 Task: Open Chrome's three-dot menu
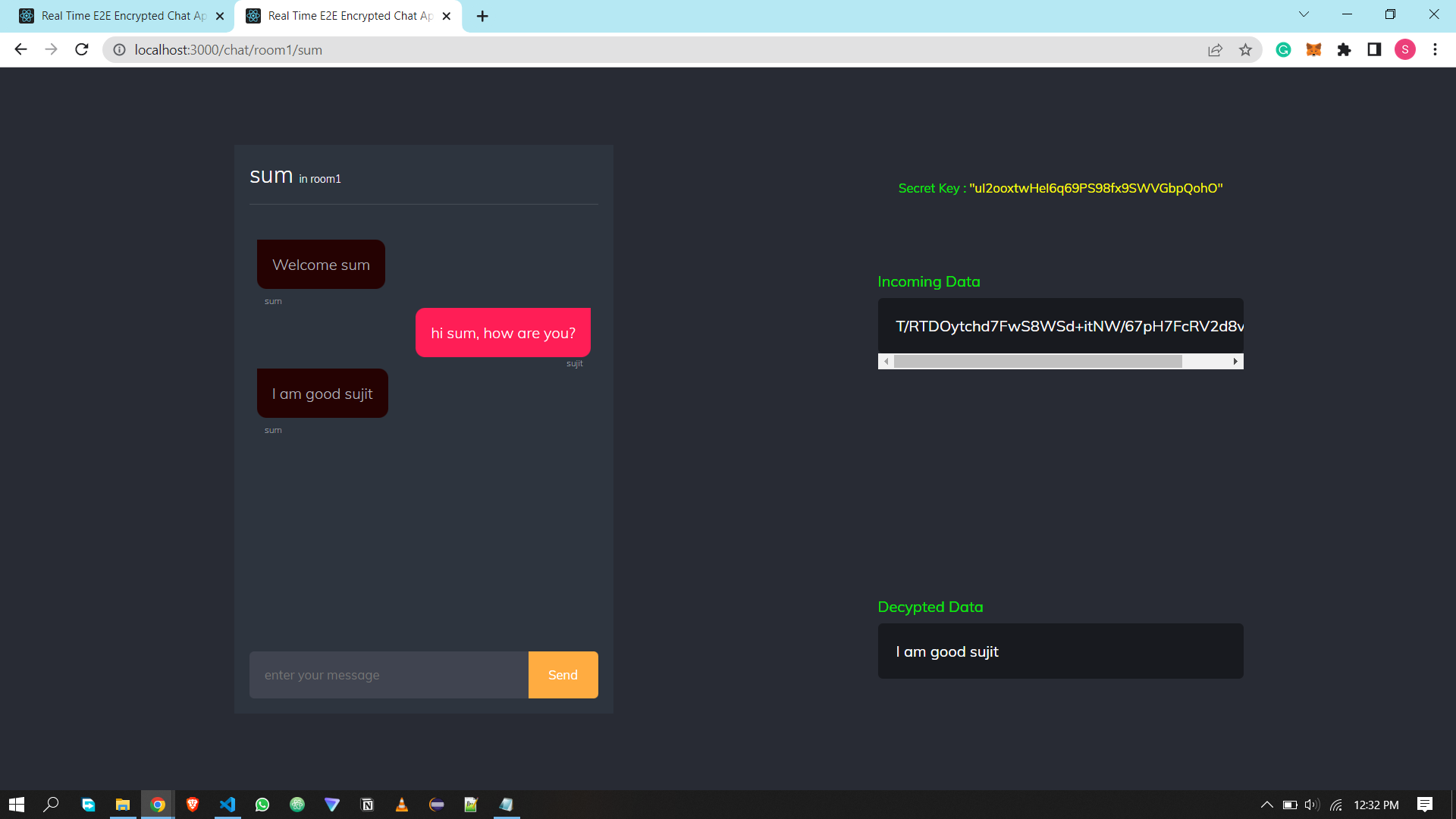[1435, 50]
